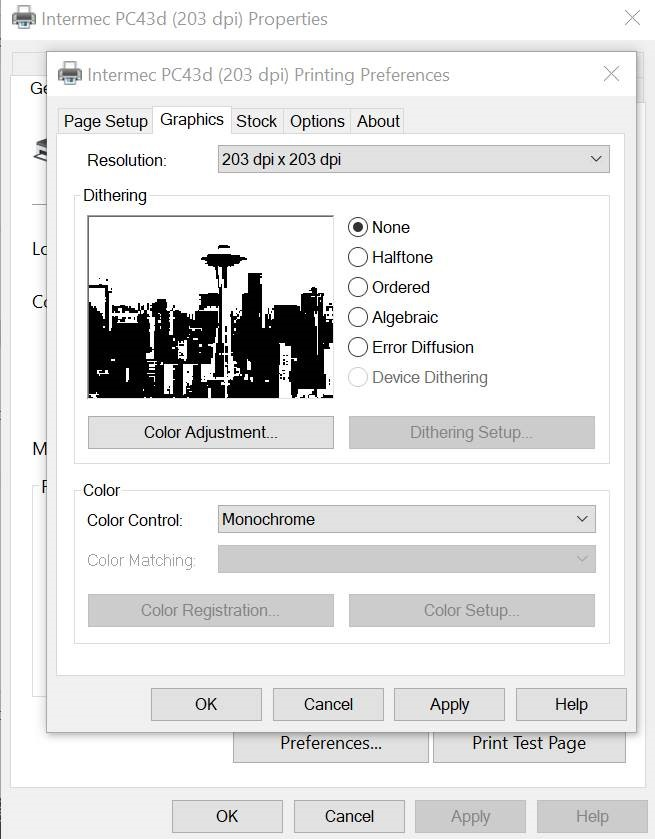Enable Algebraic dithering
This screenshot has width=655, height=839.
tap(358, 317)
